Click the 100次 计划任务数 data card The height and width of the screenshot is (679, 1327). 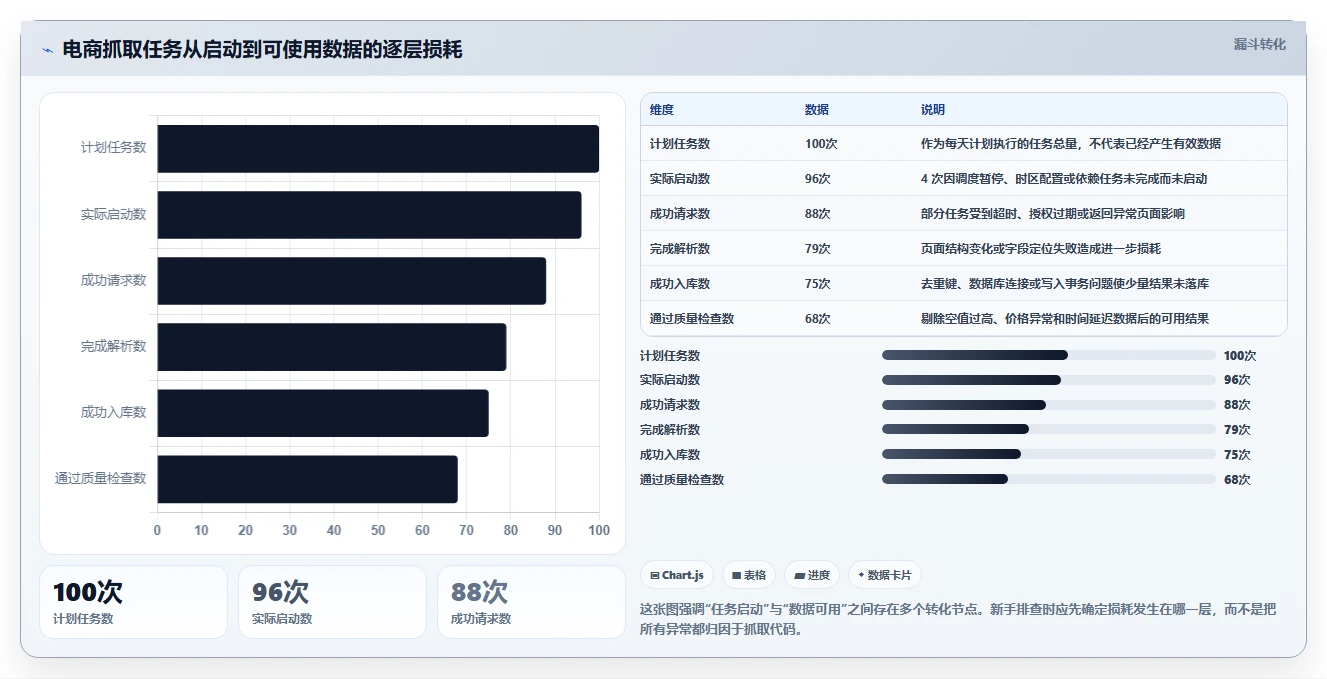pyautogui.click(x=133, y=602)
